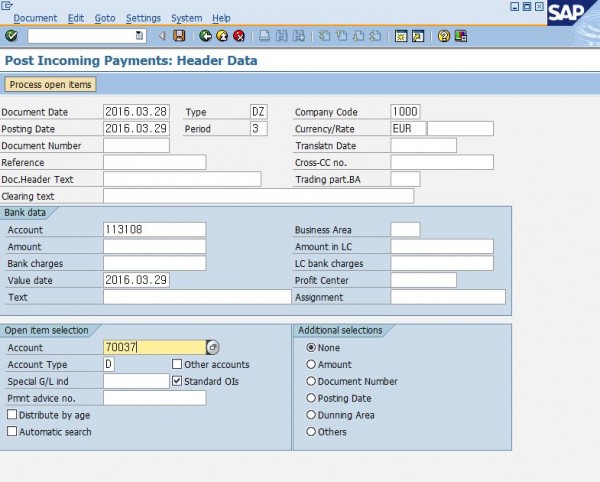Click the Process open items button
The image size is (600, 482).
click(50, 85)
